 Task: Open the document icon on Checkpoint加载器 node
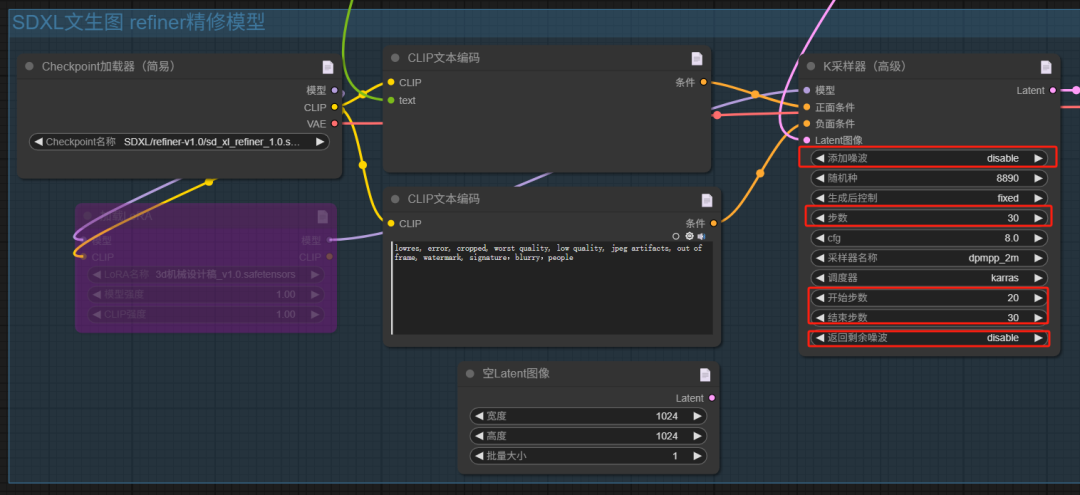click(328, 67)
